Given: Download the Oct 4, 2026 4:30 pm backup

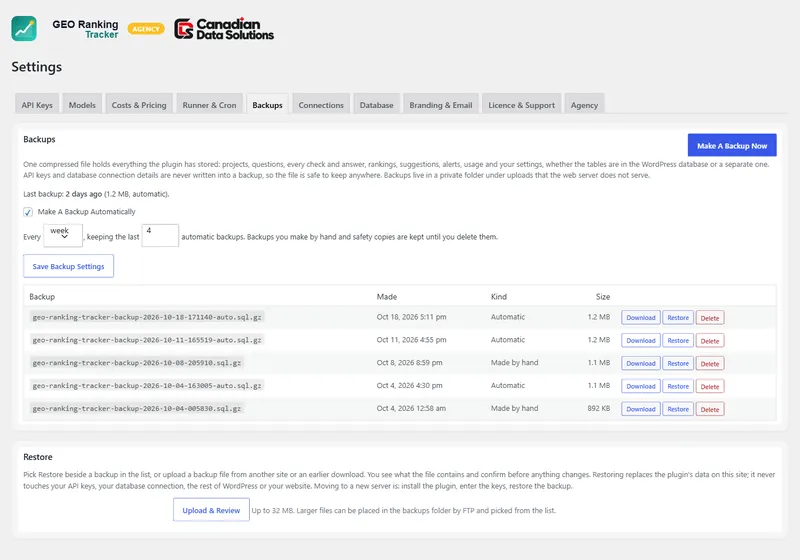Looking at the screenshot, I should click(x=641, y=386).
